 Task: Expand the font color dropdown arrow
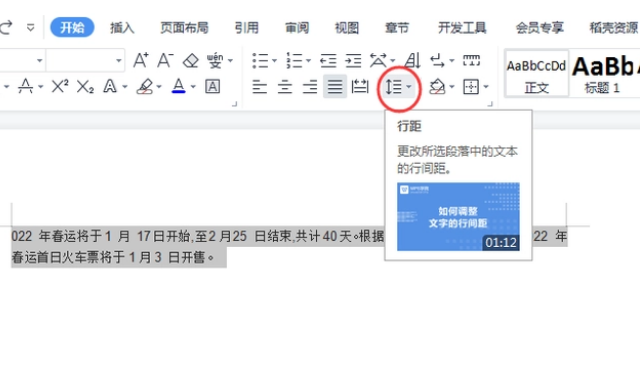pyautogui.click(x=193, y=87)
